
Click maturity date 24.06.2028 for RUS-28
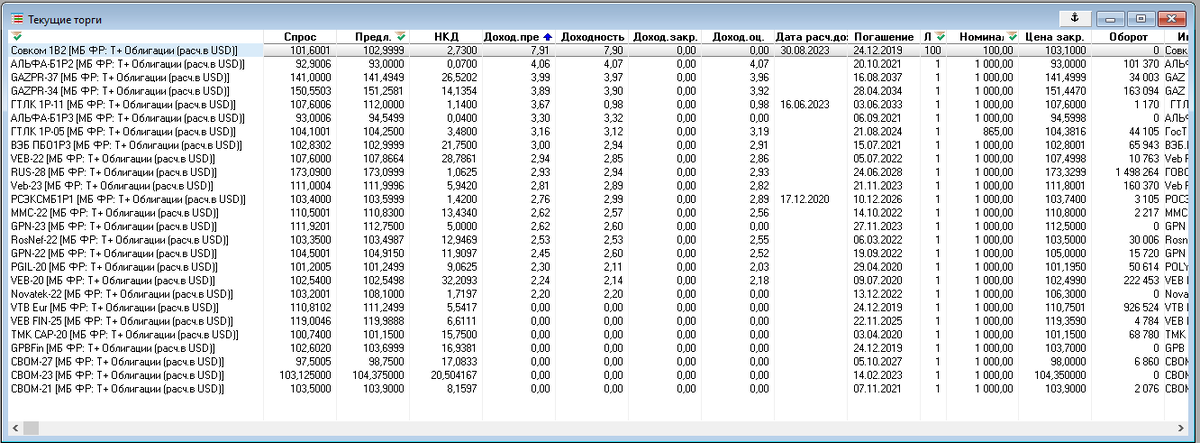(x=880, y=171)
